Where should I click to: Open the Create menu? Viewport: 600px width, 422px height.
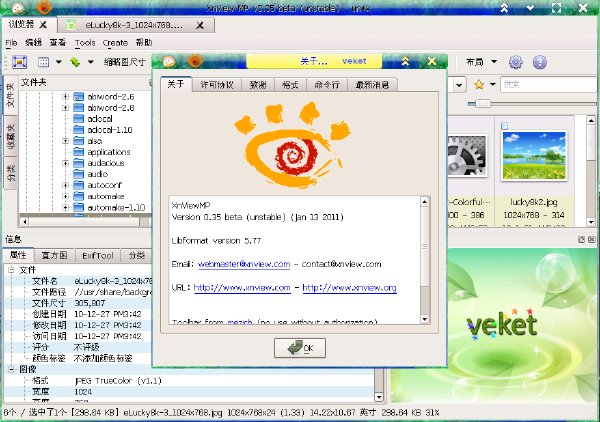click(115, 42)
